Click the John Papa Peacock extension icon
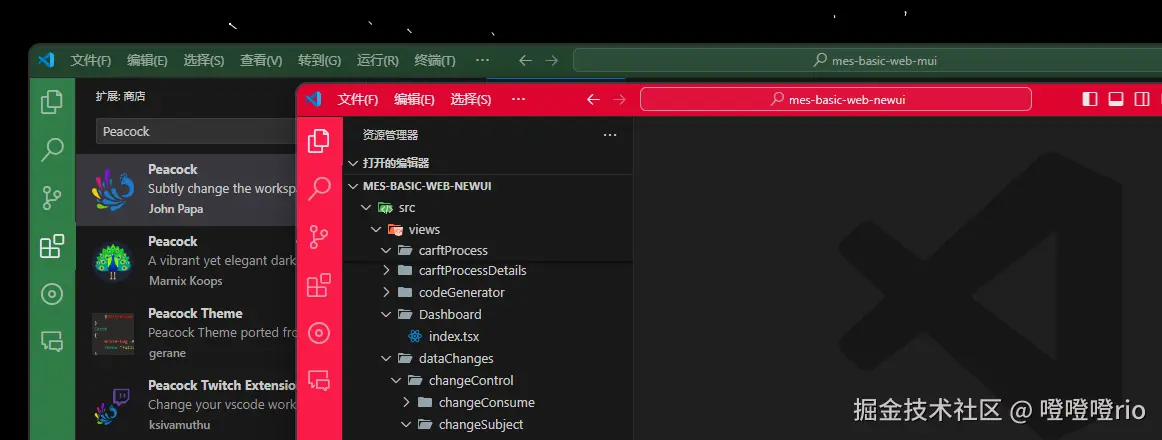The image size is (1162, 440). click(x=113, y=190)
